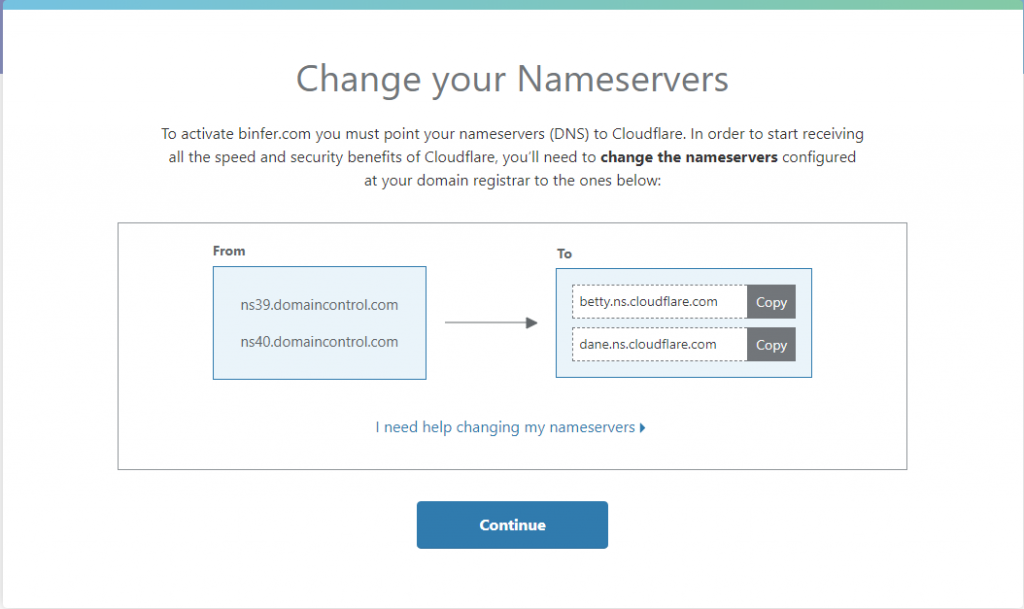This screenshot has height=609, width=1024.
Task: Click the 'Change your Nameservers' heading
Action: click(x=512, y=80)
